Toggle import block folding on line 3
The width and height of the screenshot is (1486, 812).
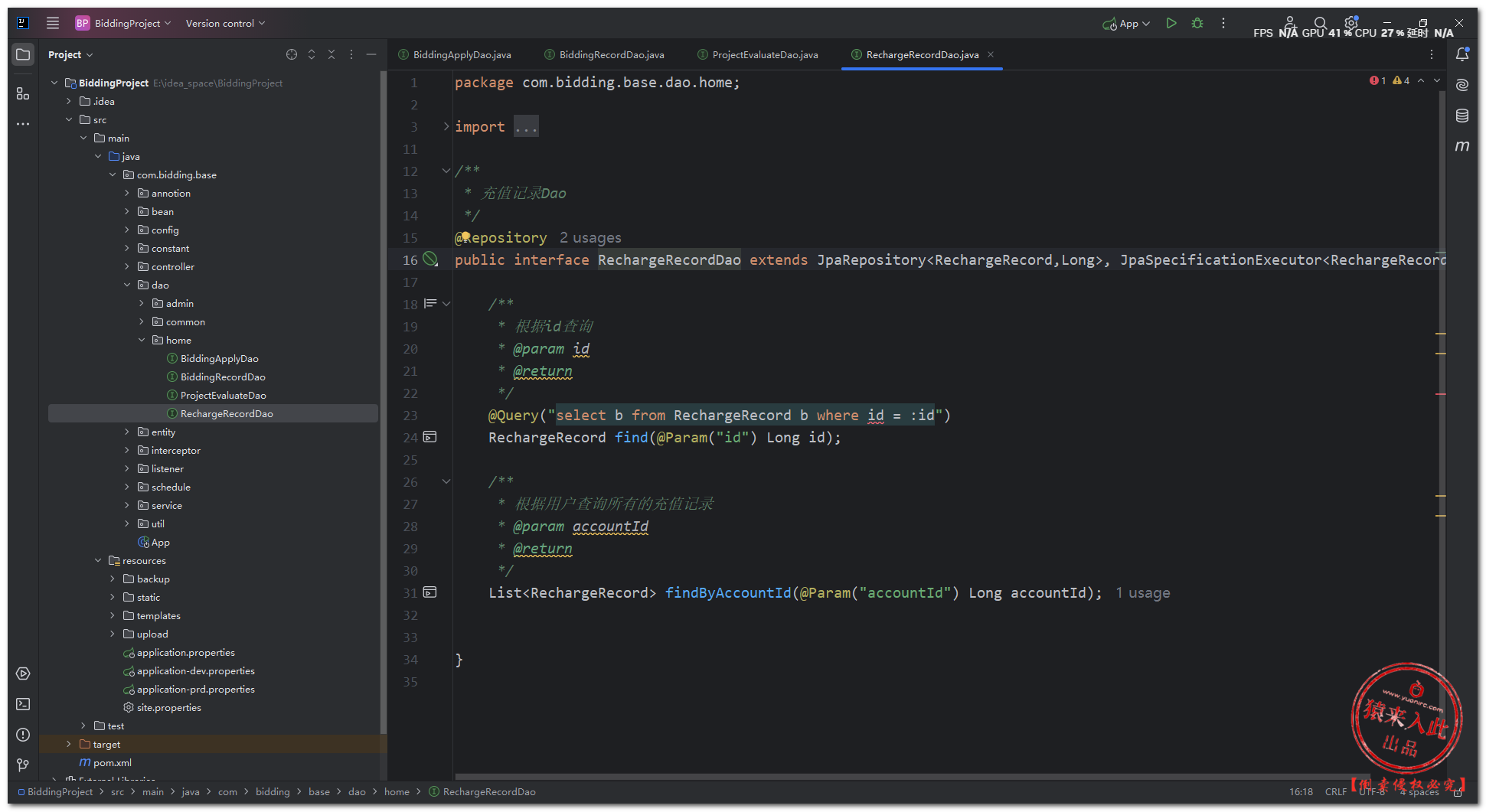pyautogui.click(x=446, y=126)
